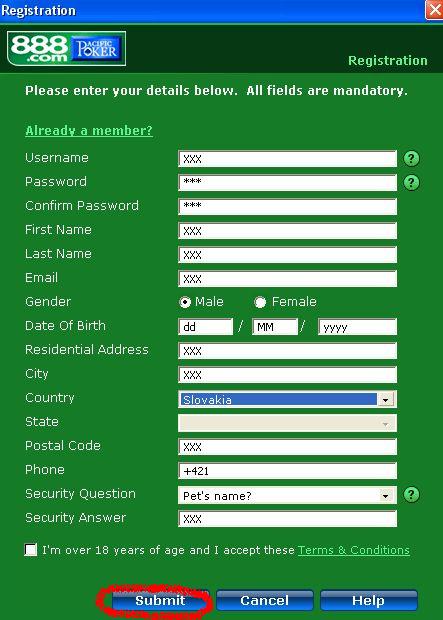Click the 888.com Pacific Poker logo
The width and height of the screenshot is (443, 620).
66,49
